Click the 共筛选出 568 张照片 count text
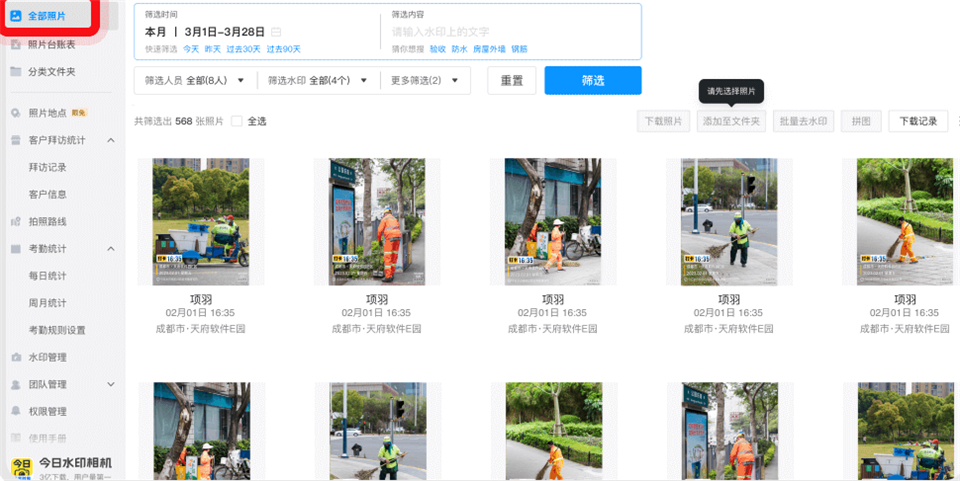The image size is (960, 481). coord(179,121)
